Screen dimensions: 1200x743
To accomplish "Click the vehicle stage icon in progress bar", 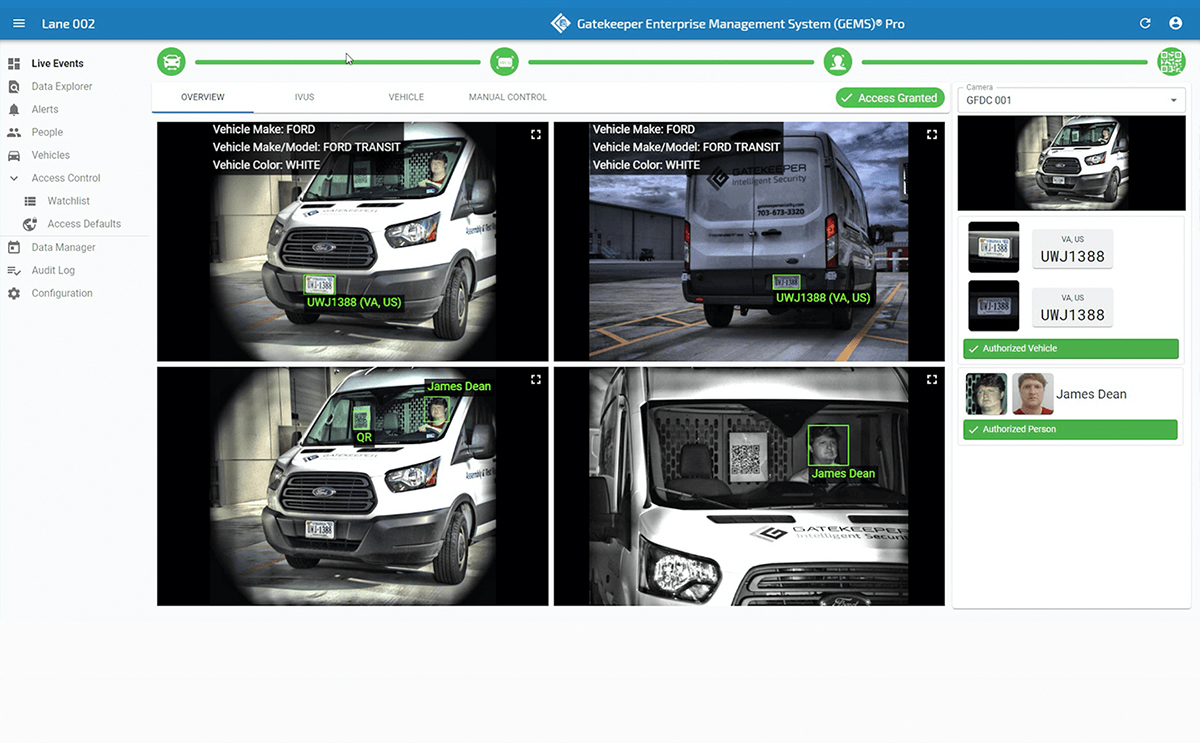I will point(172,62).
